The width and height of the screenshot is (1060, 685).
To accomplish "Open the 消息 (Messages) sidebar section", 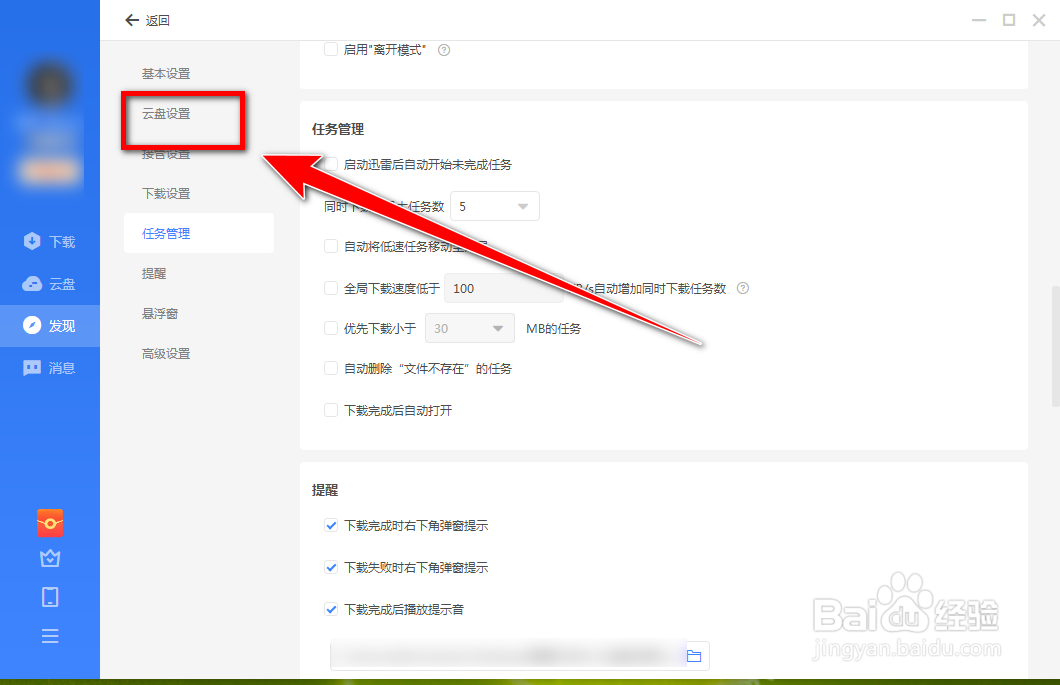I will (50, 367).
